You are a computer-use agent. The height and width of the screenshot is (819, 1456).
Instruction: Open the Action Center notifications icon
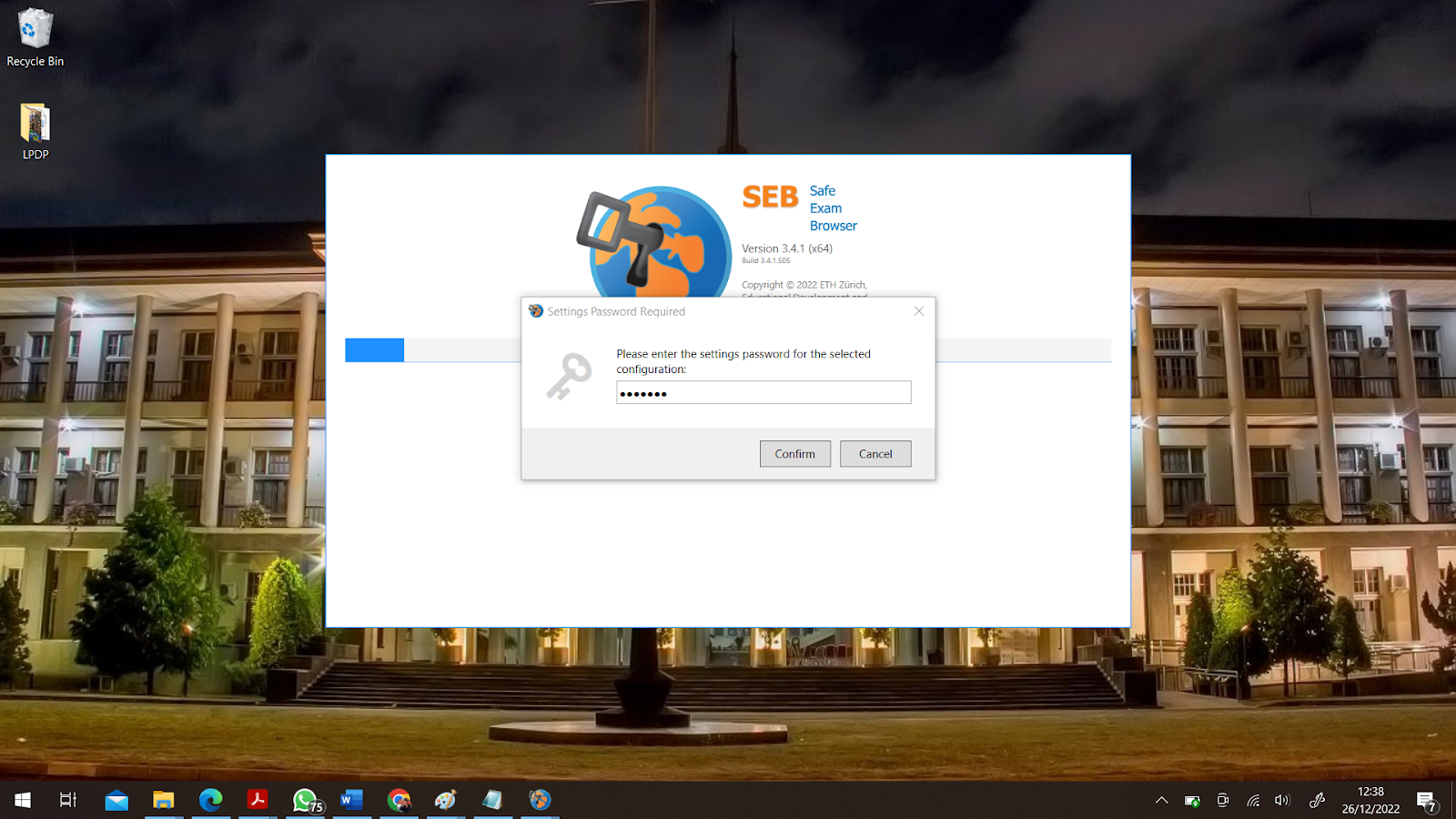pos(1427,801)
